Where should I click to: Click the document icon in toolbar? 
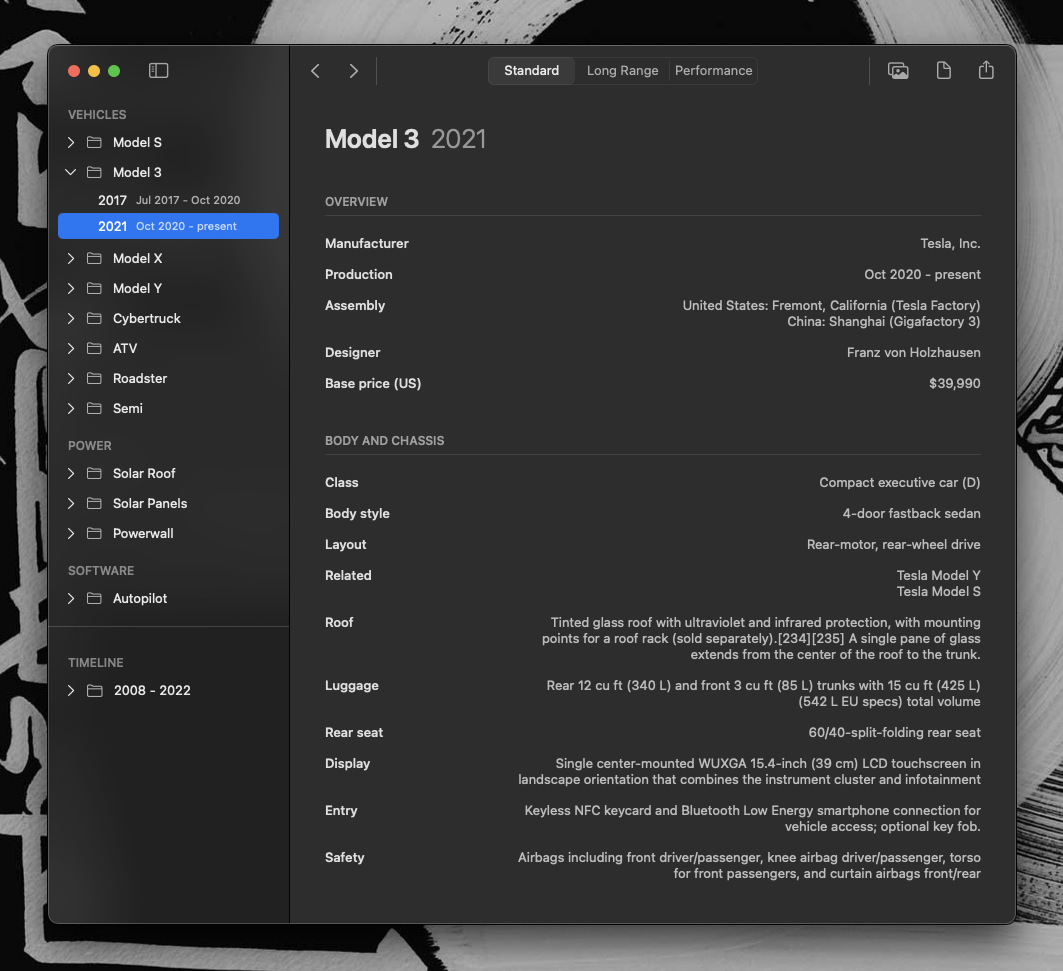(x=943, y=71)
